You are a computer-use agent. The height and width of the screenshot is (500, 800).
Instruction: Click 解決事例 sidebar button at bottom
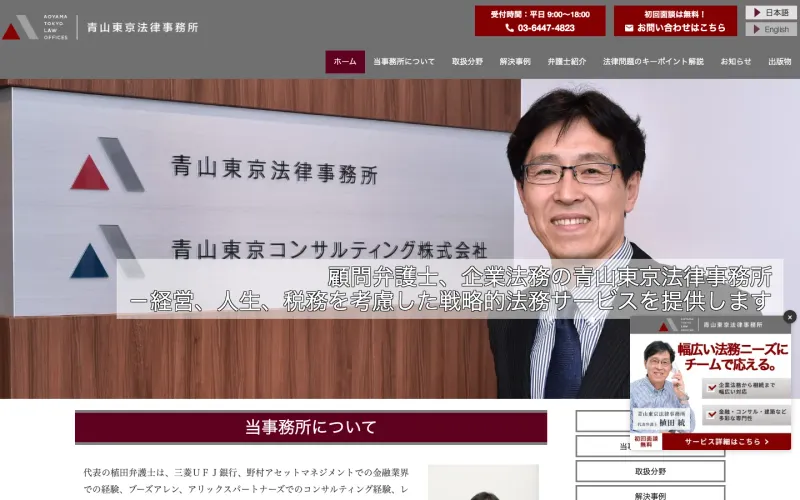(x=650, y=494)
